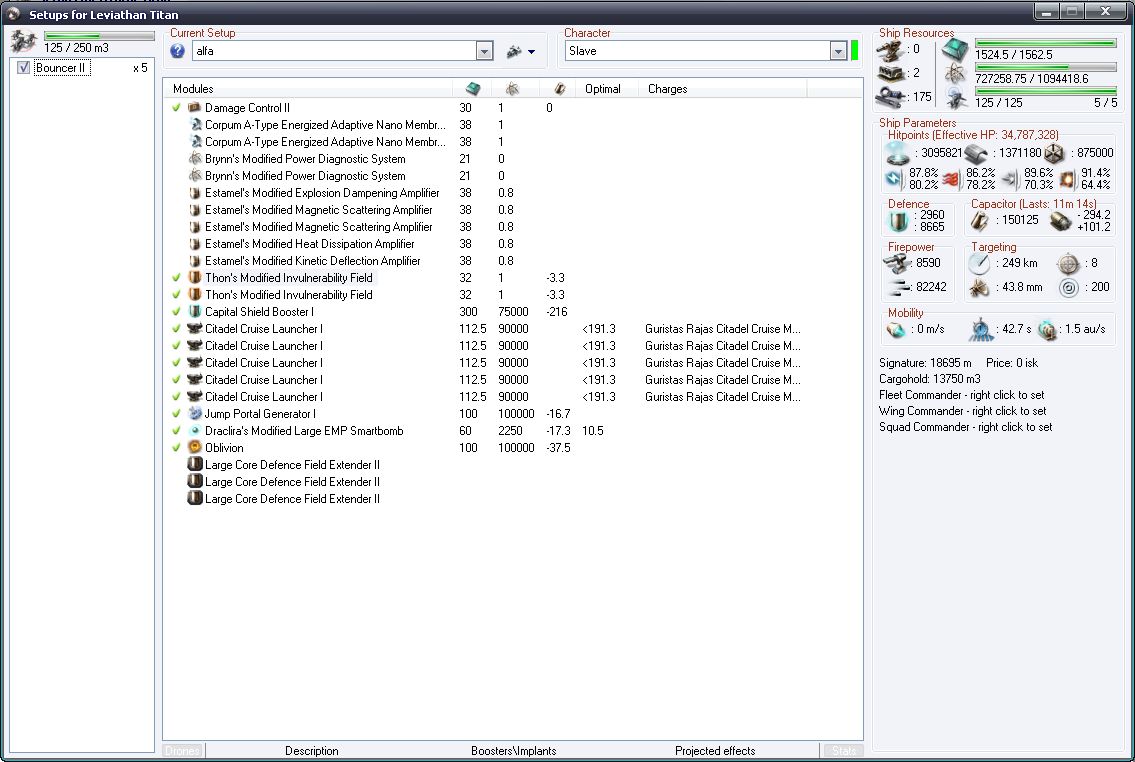Click the align time icon showing 42.7 s
The image size is (1135, 762).
981,329
